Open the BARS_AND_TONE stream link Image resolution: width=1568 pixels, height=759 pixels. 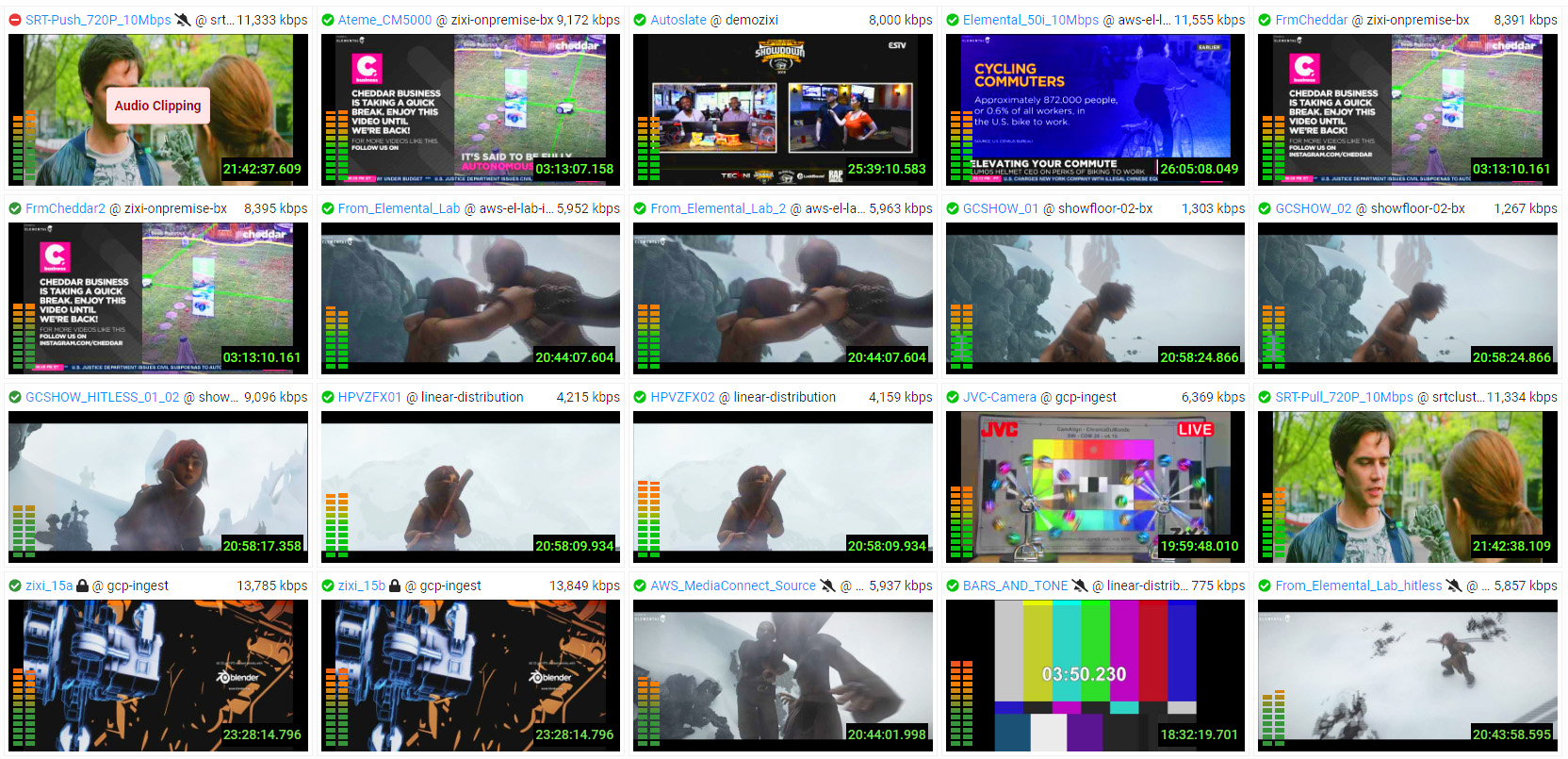click(1016, 586)
